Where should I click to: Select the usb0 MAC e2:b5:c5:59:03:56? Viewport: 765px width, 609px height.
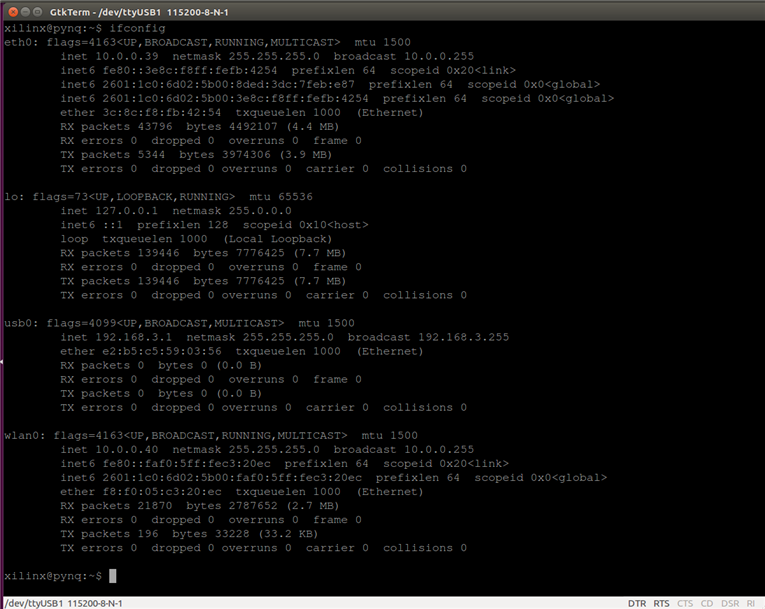click(x=161, y=351)
